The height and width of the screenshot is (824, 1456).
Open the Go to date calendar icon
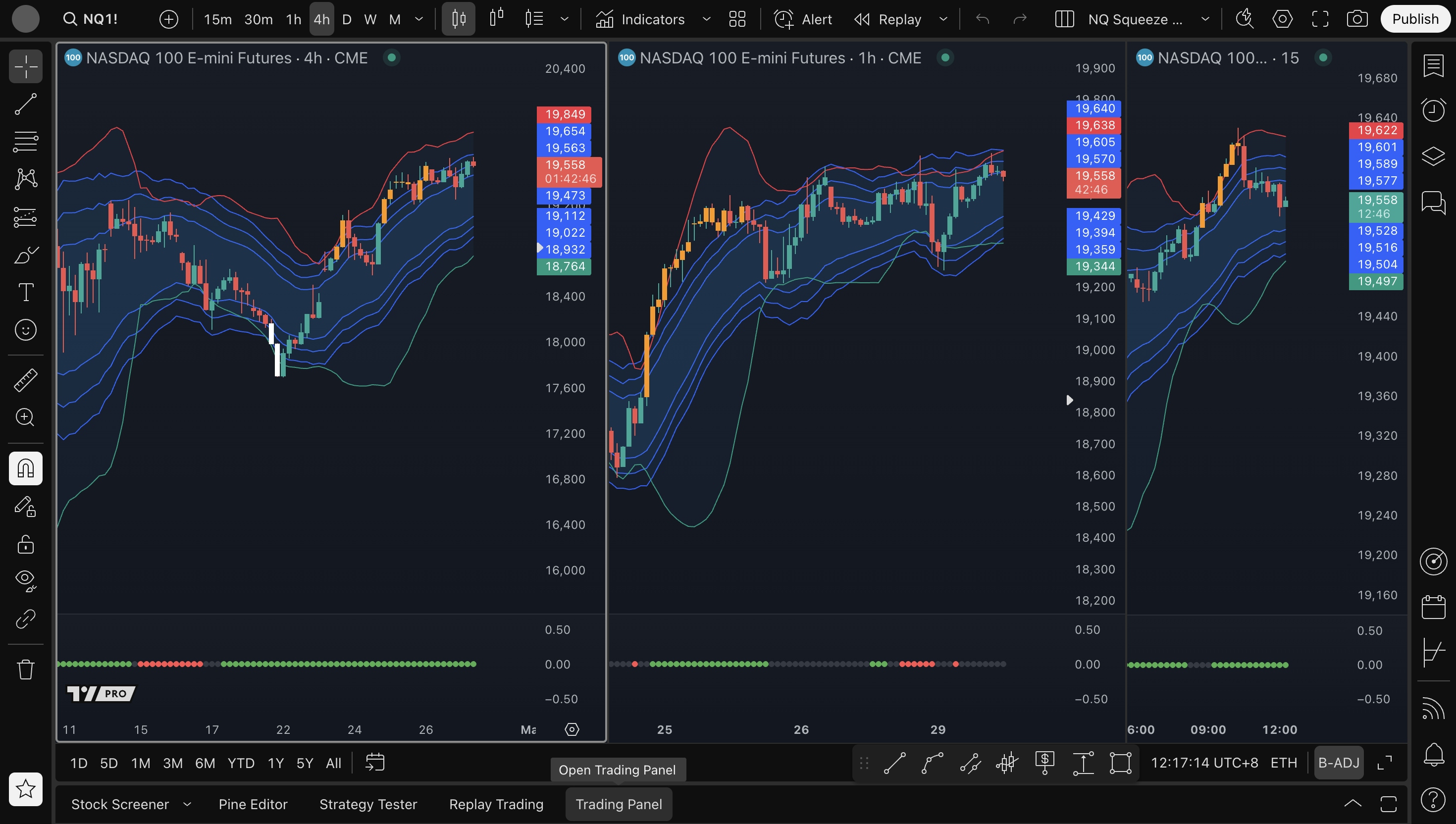point(374,762)
